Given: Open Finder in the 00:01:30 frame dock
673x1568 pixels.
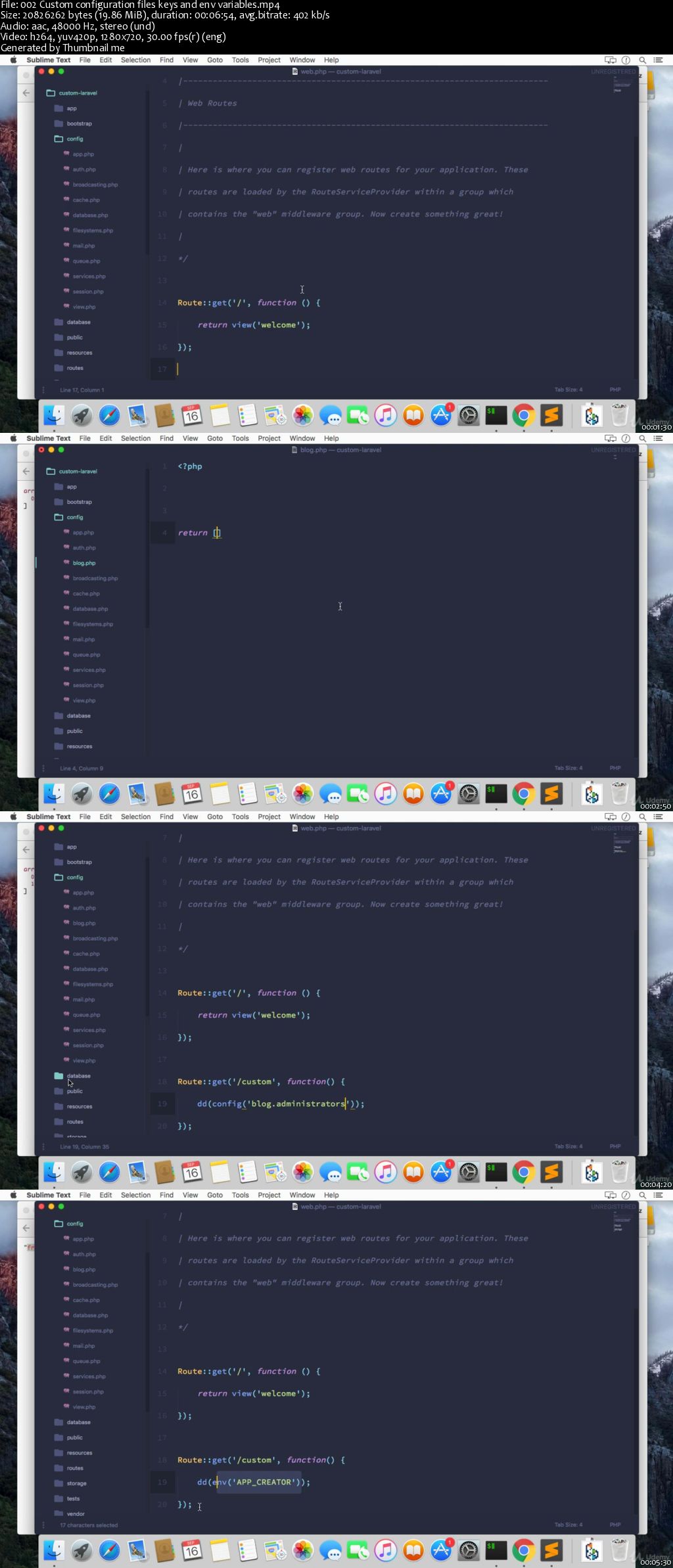Looking at the screenshot, I should pos(54,416).
